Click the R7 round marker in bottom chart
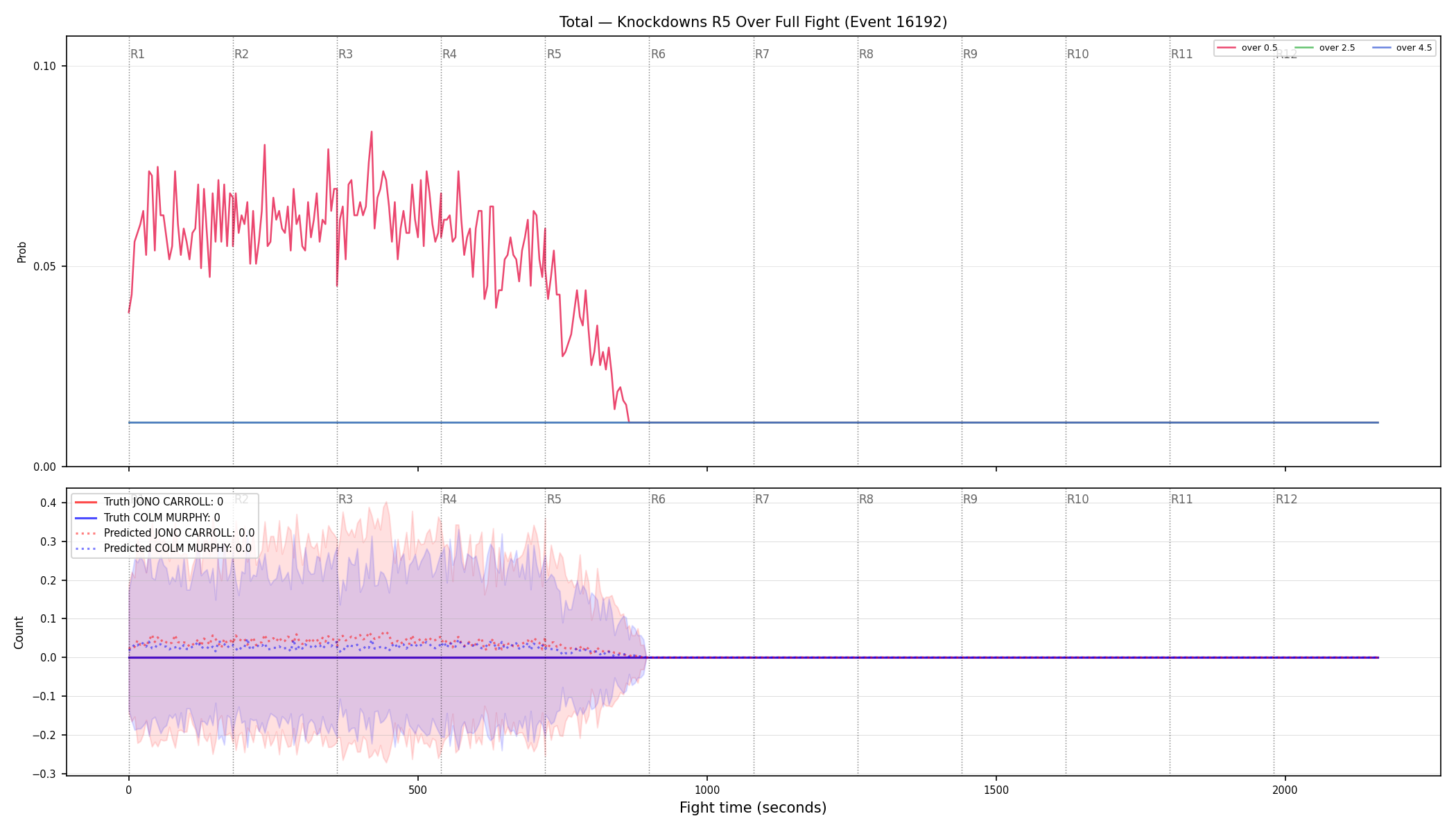Viewport: 1456px width, 832px height. point(762,499)
